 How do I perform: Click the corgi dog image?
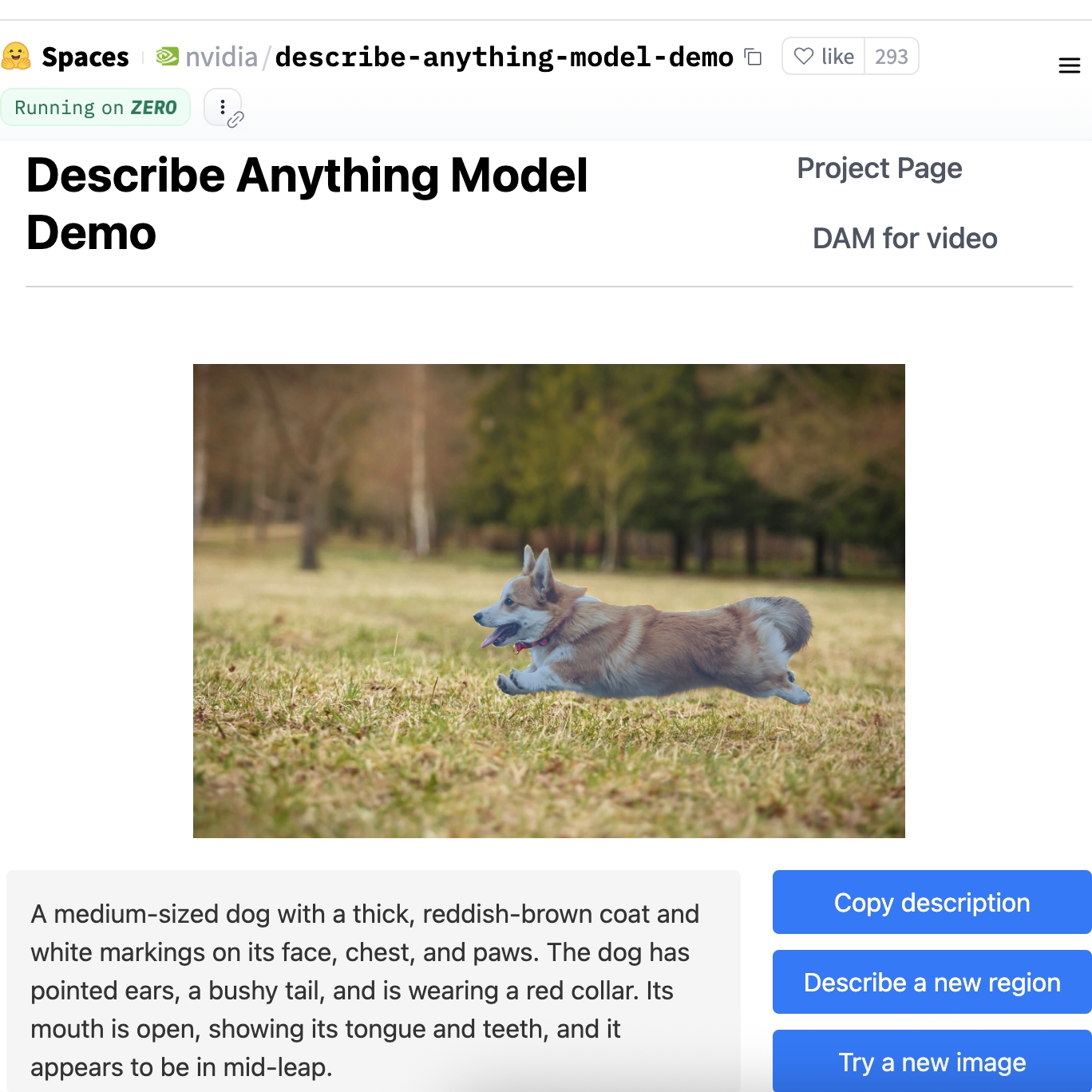tap(549, 601)
